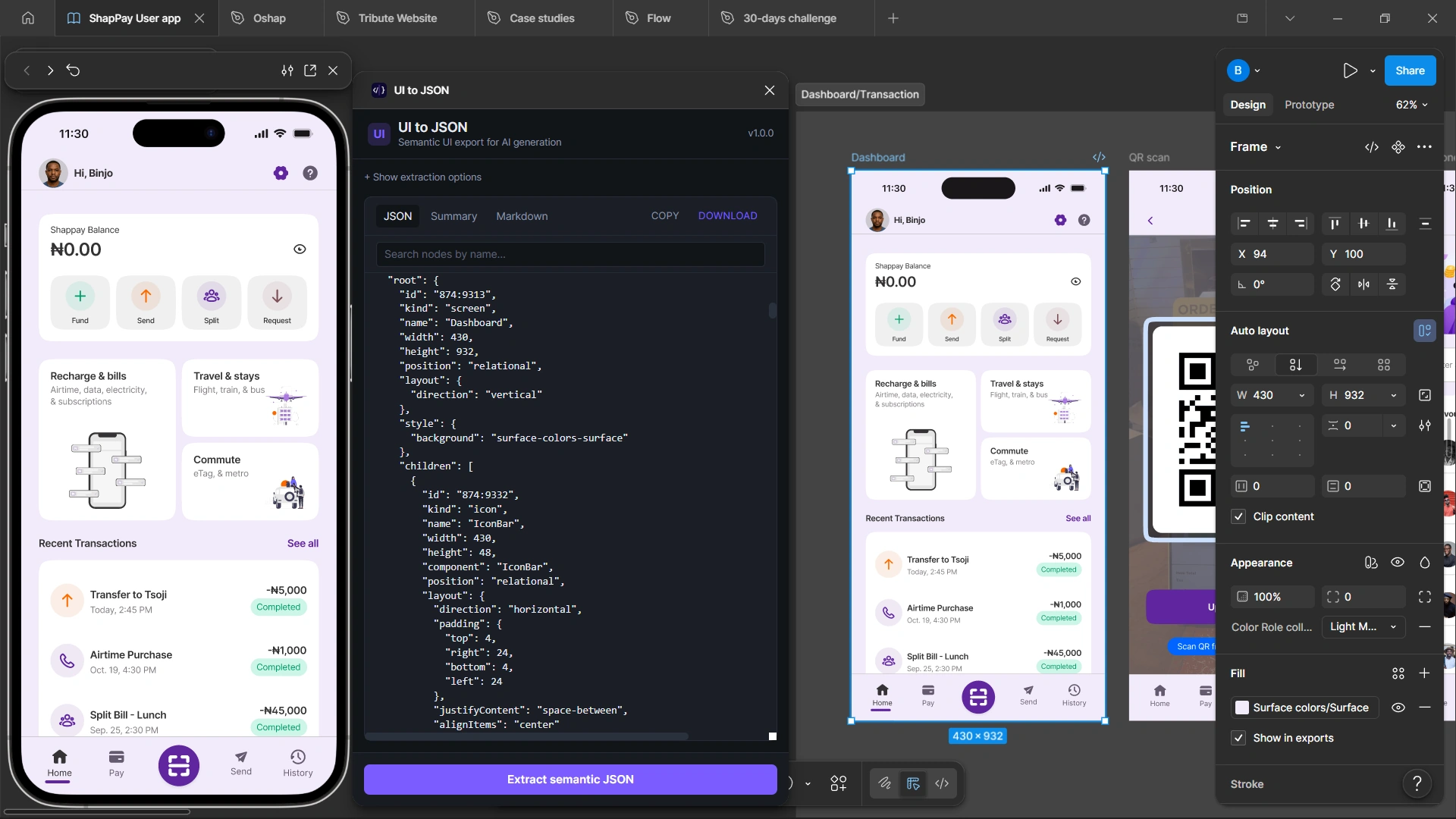This screenshot has width=1456, height=819.
Task: Click apply styles icon in Fill section
Action: (x=1398, y=673)
